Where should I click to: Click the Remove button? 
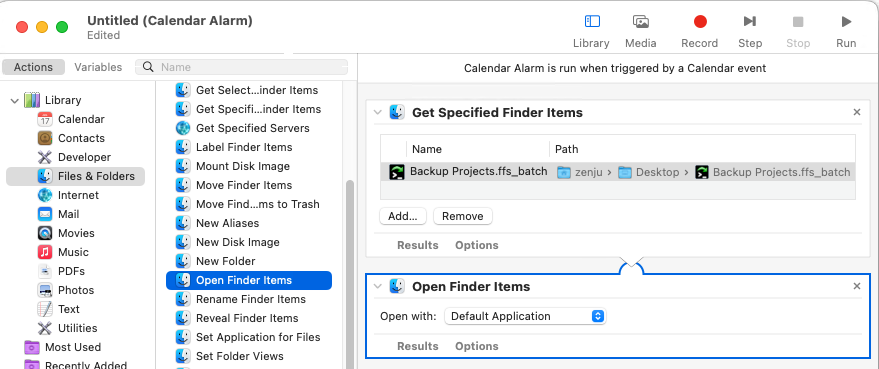coord(462,216)
